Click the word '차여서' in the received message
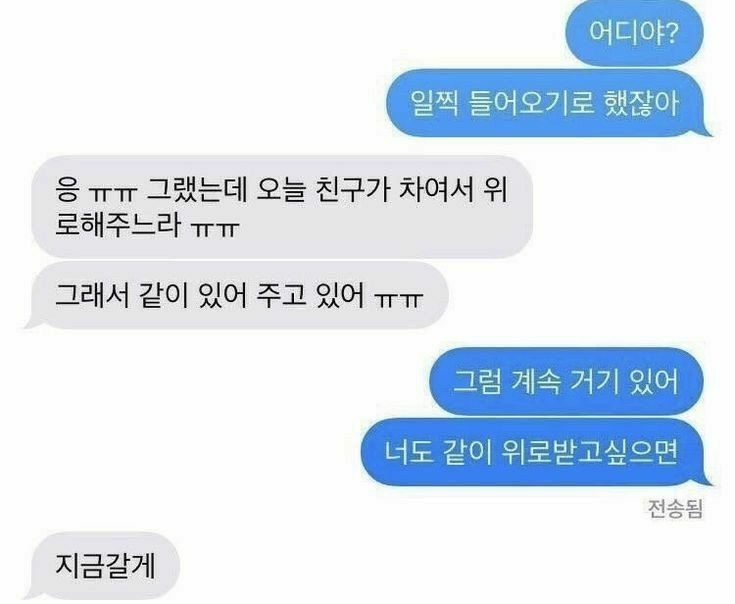This screenshot has height=604, width=735. click(435, 190)
